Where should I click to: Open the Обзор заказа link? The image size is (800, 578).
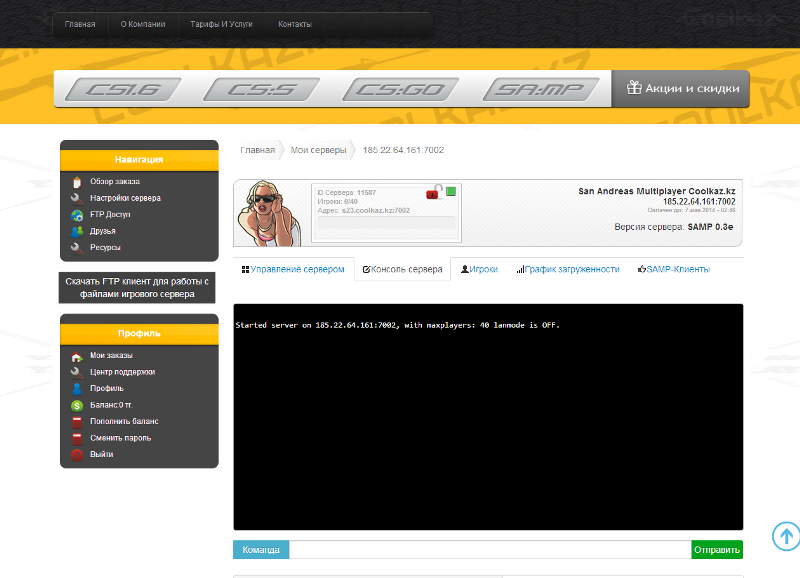pos(115,182)
